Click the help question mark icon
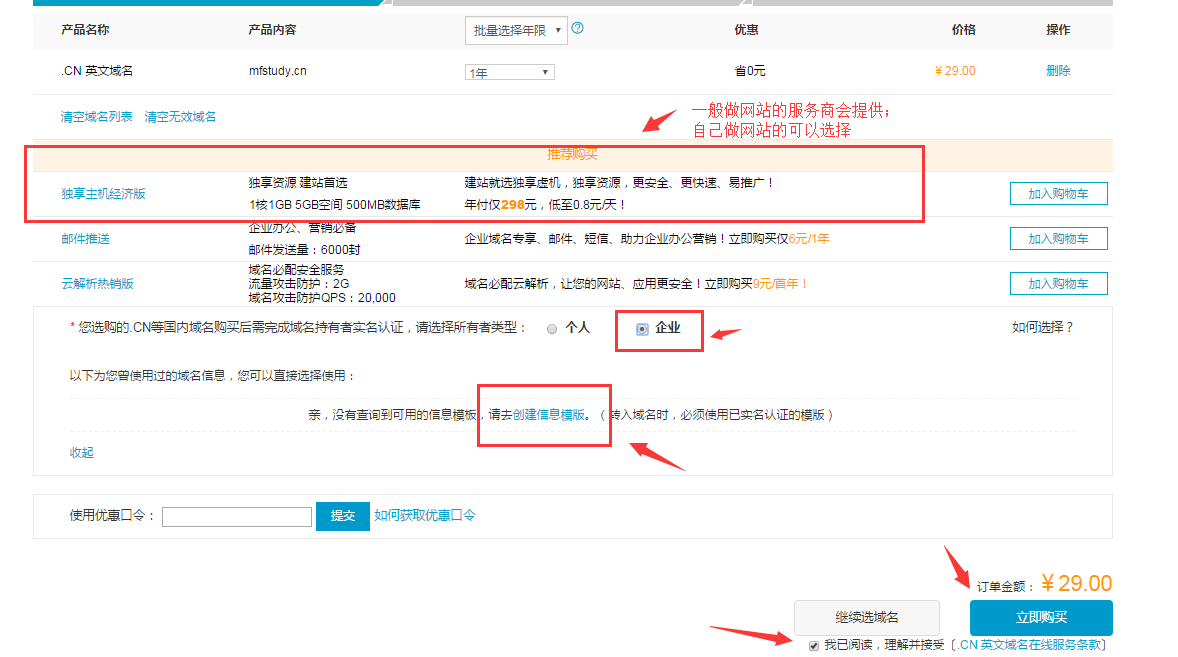 coord(577,28)
